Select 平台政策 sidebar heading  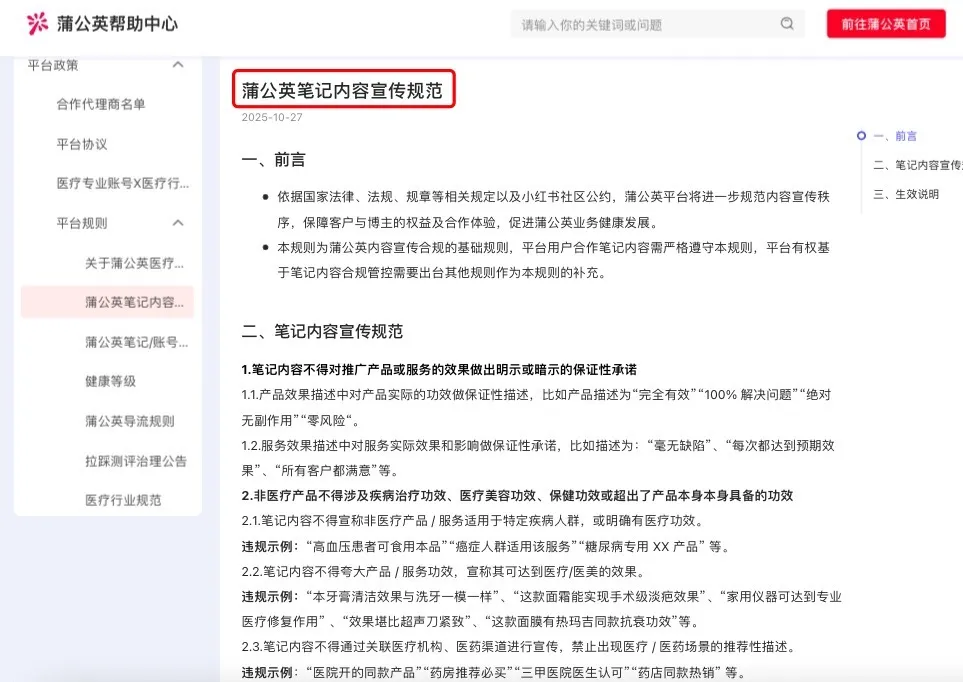[x=53, y=65]
